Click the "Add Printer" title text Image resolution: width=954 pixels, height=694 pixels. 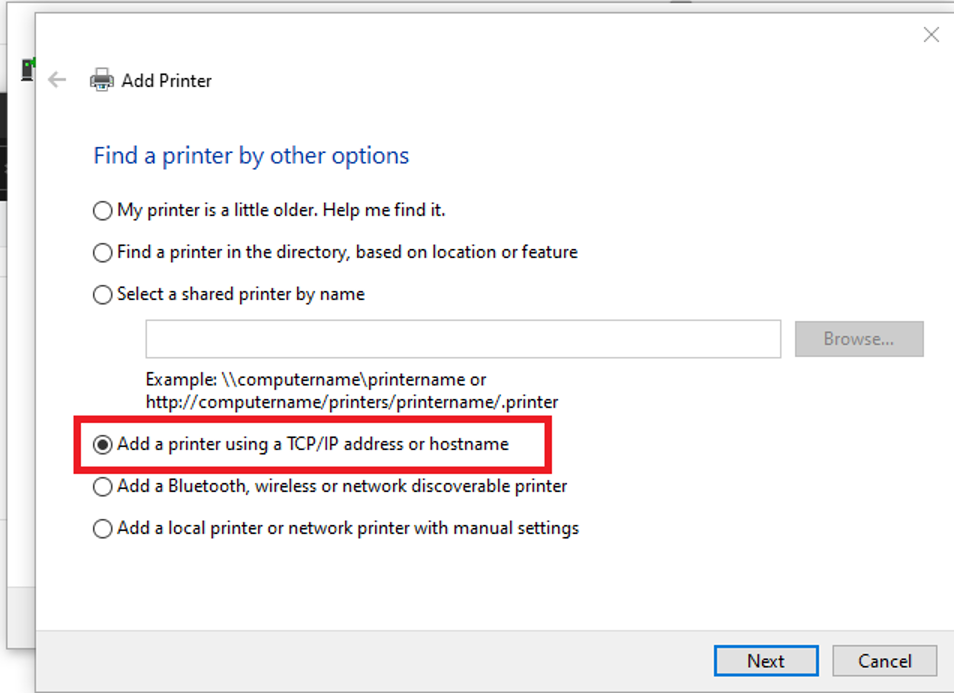coord(167,81)
